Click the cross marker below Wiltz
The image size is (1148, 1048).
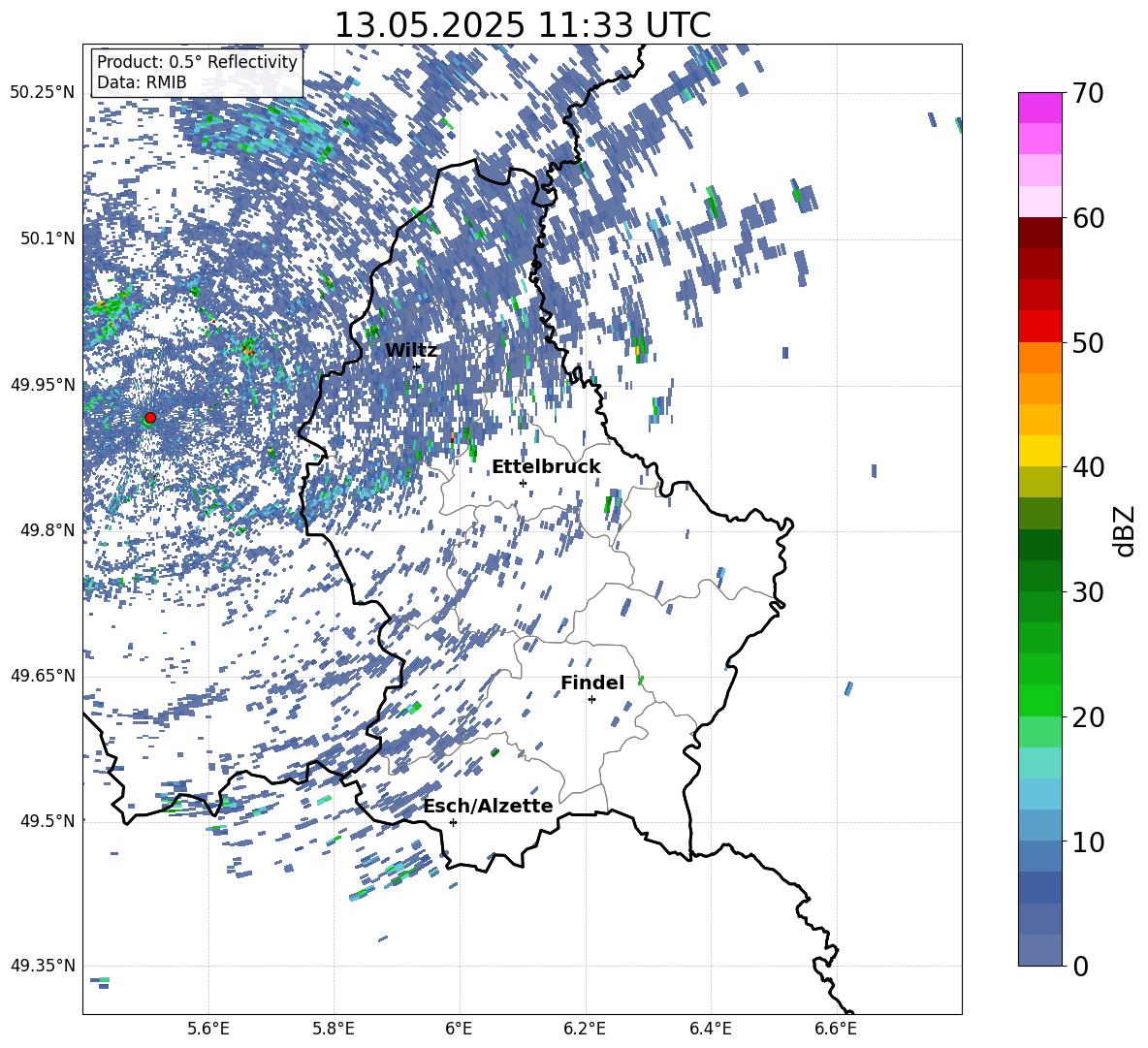tap(417, 366)
